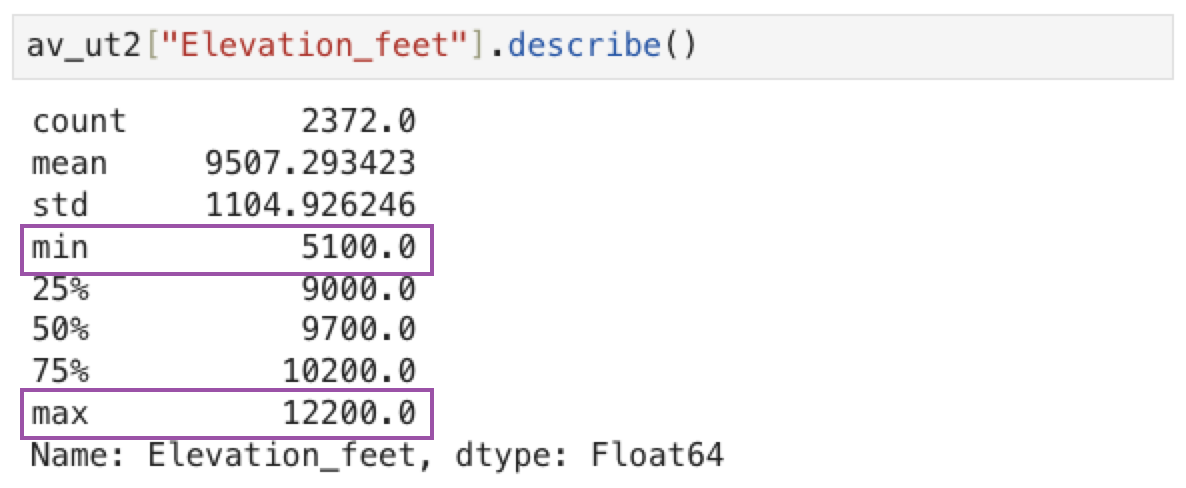The width and height of the screenshot is (1186, 488).
Task: Click the std value 1104.926246
Action: pos(310,204)
